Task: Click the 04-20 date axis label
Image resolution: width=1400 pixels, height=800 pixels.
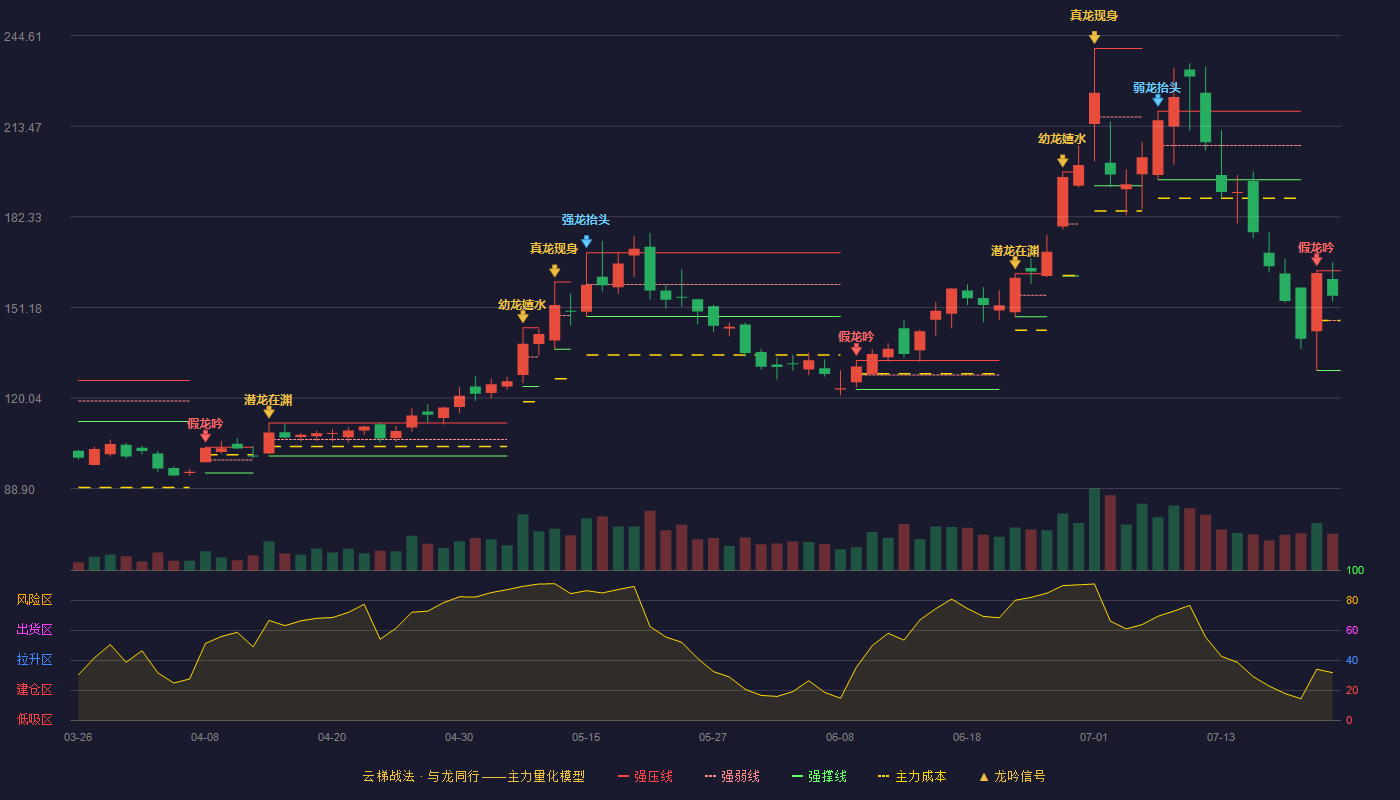Action: (x=332, y=737)
